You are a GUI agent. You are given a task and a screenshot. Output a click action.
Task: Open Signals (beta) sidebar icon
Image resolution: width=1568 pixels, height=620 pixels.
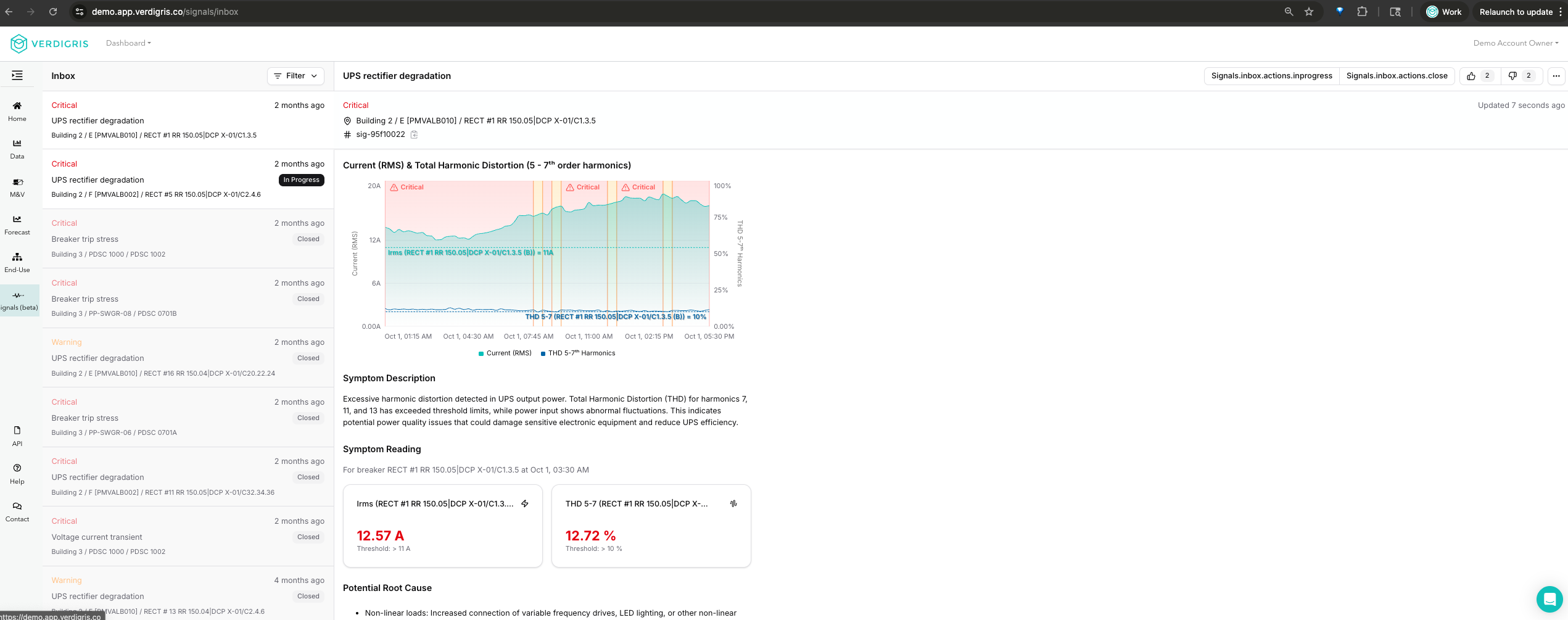tap(19, 300)
